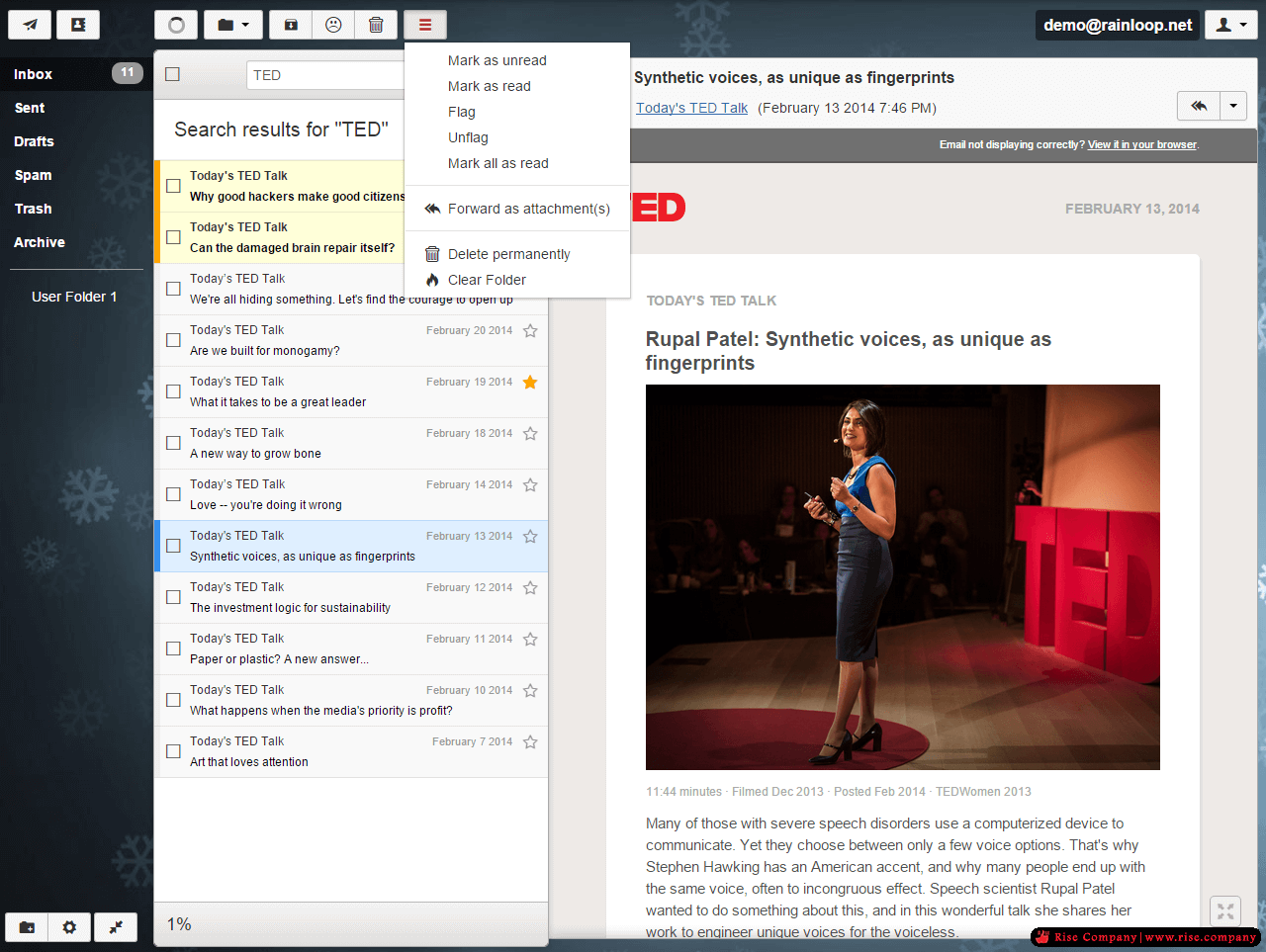Screen dimensions: 1266x952
Task: Choose 'Forward as attachment(s)' menu entry
Action: tap(517, 209)
